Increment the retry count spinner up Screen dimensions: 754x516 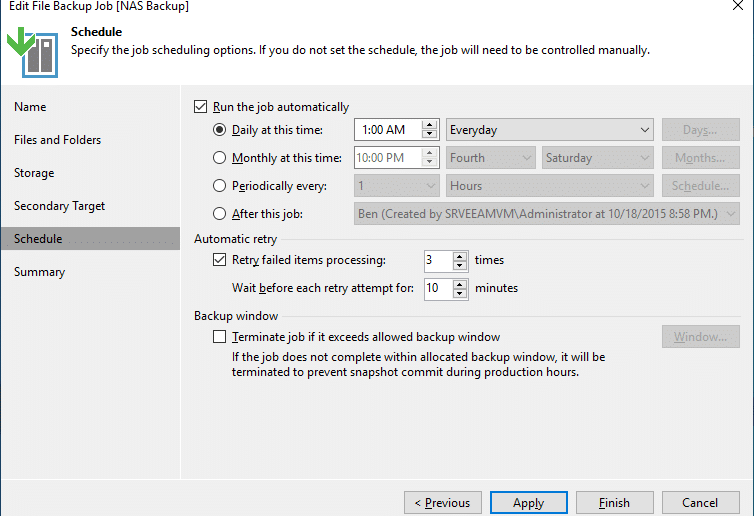tap(460, 255)
